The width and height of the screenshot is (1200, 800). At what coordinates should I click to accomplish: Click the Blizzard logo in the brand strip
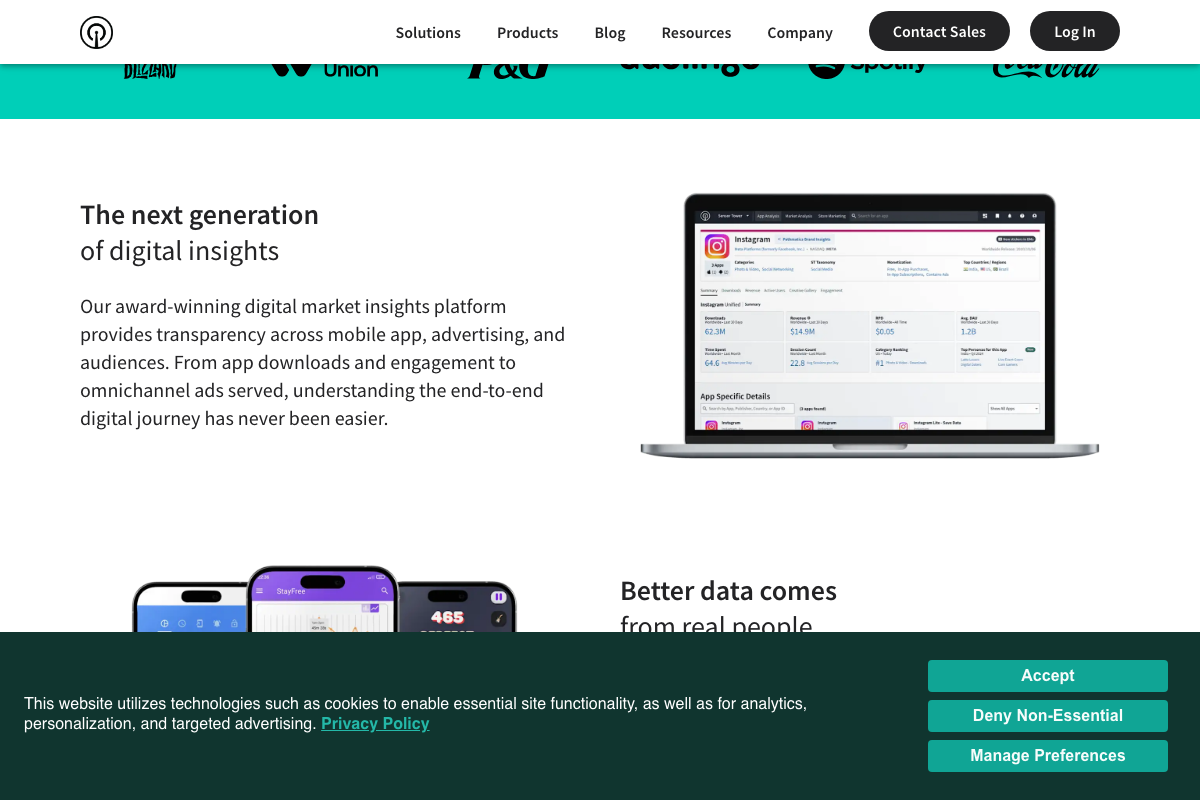(150, 71)
